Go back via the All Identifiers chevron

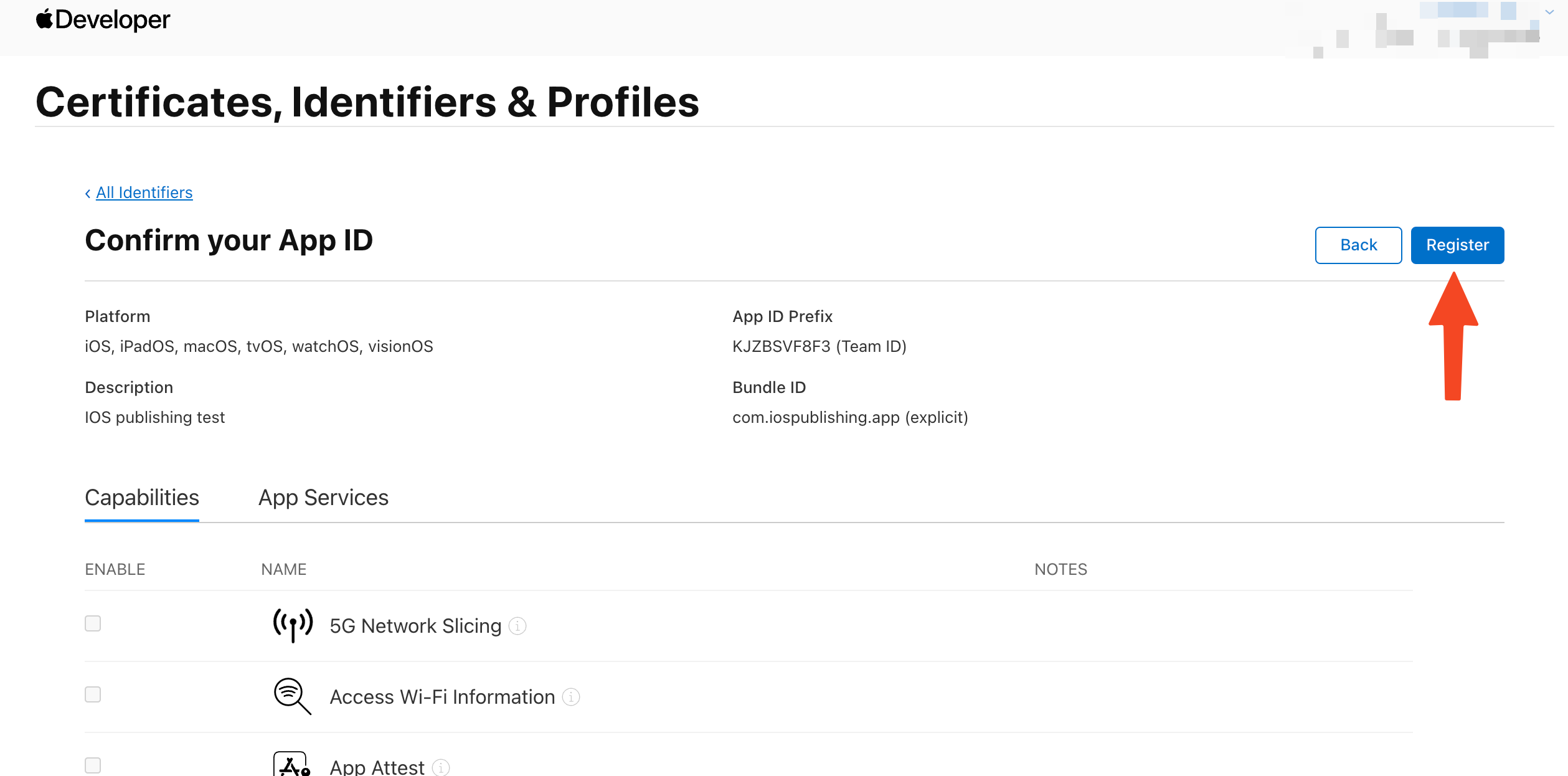[x=88, y=193]
